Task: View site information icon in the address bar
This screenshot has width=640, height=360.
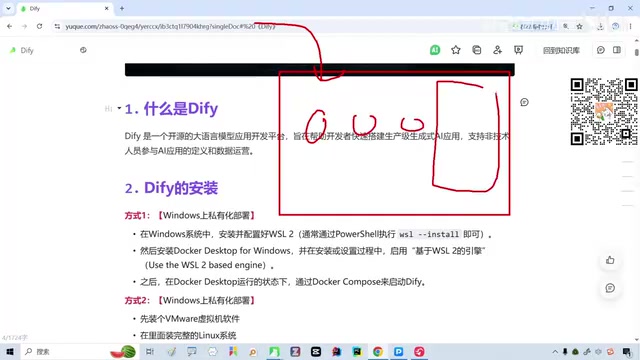Action: click(57, 26)
